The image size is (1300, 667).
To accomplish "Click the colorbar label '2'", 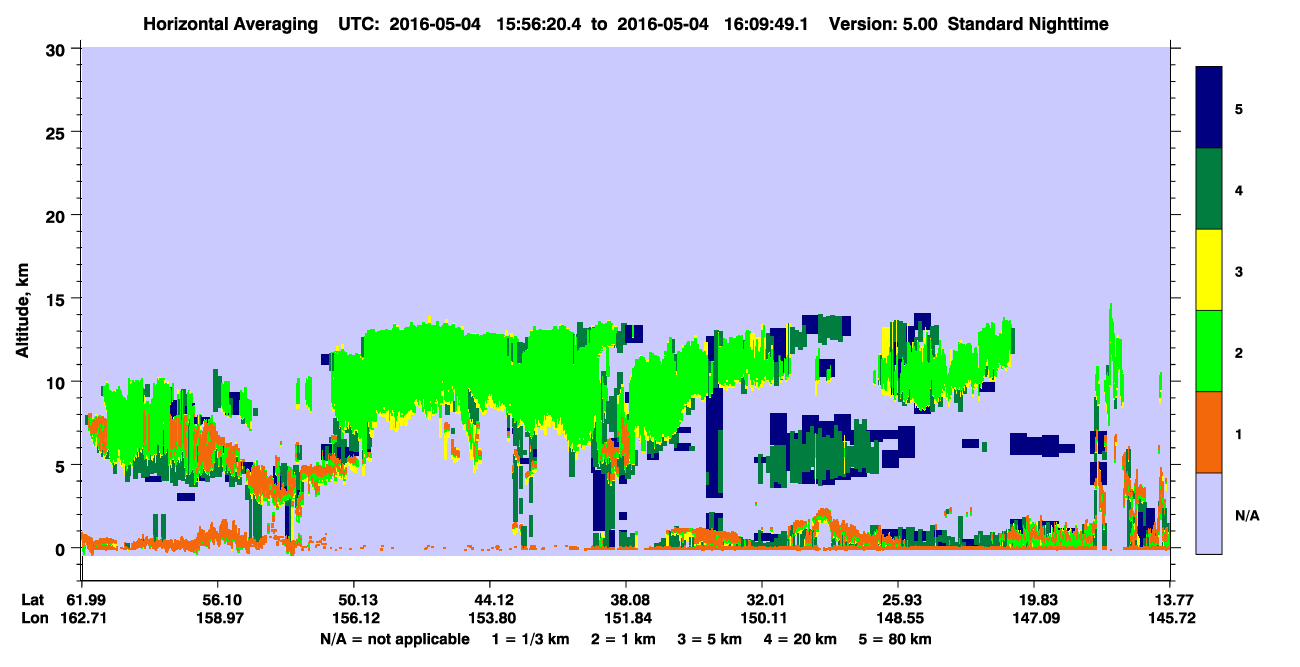I will pos(1239,351).
